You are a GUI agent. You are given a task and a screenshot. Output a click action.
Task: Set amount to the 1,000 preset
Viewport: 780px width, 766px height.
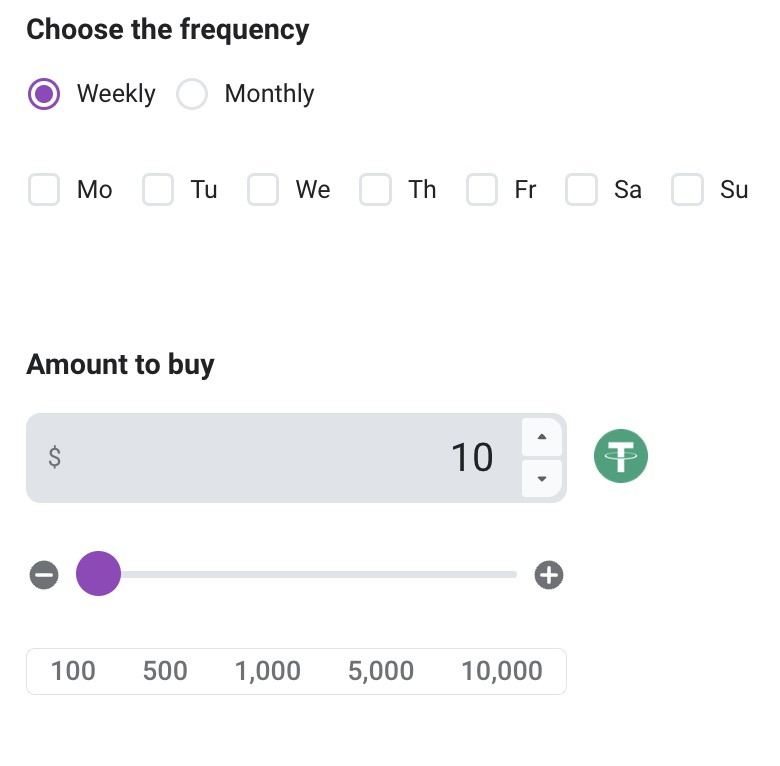pos(268,671)
